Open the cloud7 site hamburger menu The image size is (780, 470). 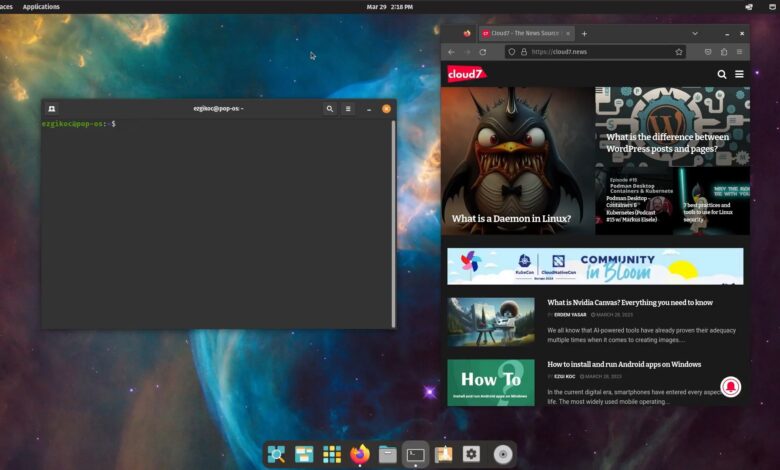coord(739,74)
